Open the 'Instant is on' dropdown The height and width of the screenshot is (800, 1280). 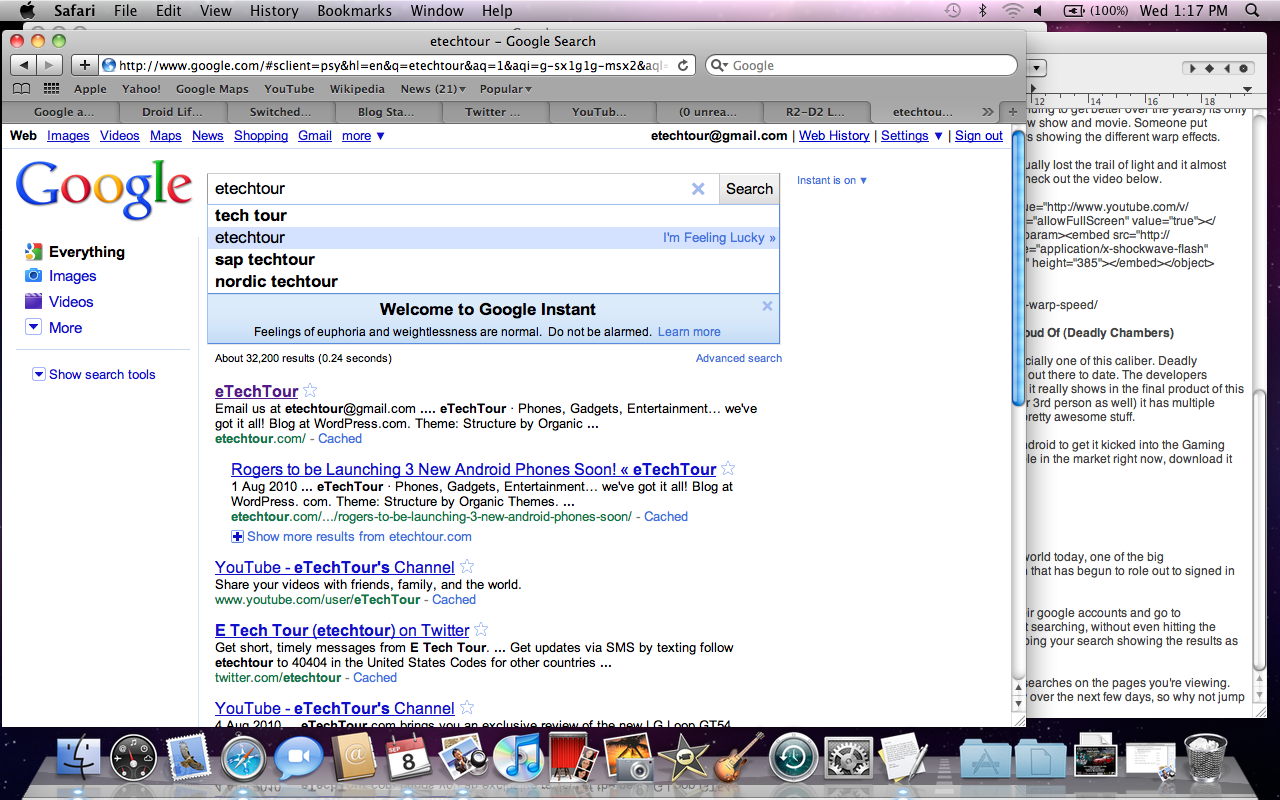pos(830,179)
